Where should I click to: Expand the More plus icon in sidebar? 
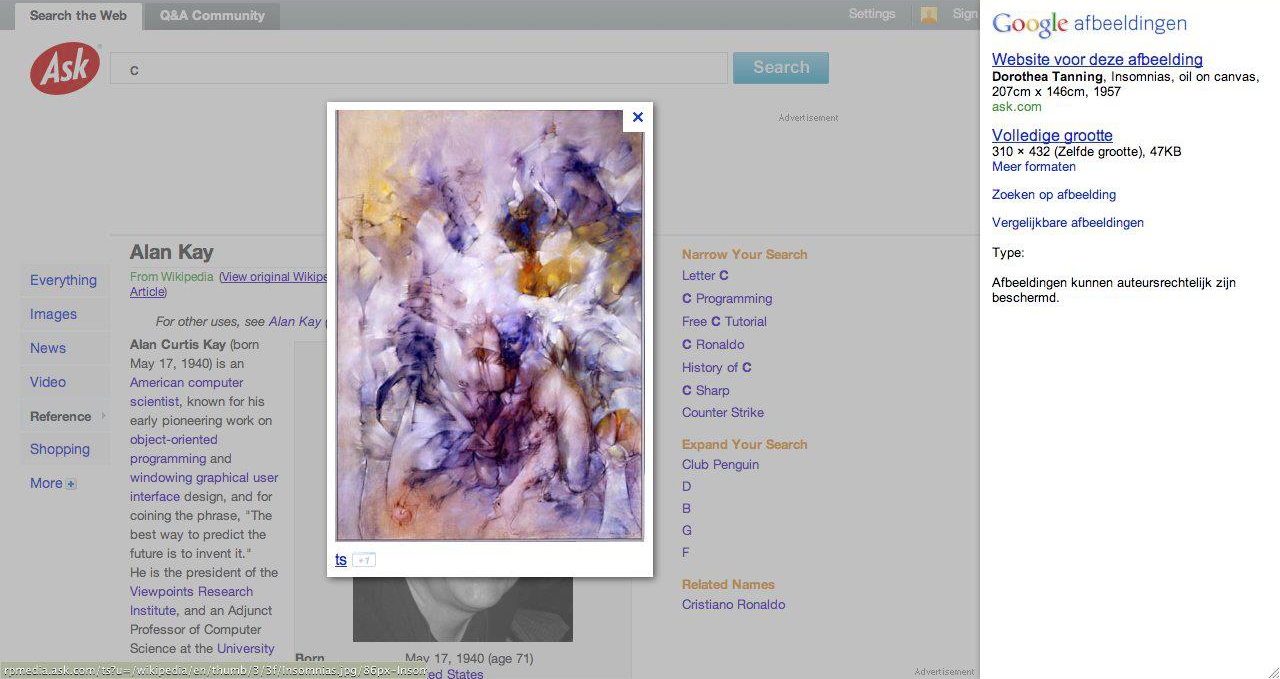coord(71,484)
